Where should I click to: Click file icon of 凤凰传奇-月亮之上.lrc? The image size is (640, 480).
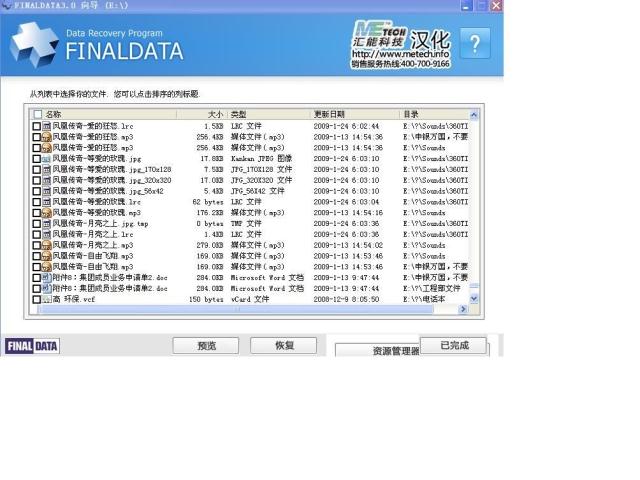pos(47,234)
